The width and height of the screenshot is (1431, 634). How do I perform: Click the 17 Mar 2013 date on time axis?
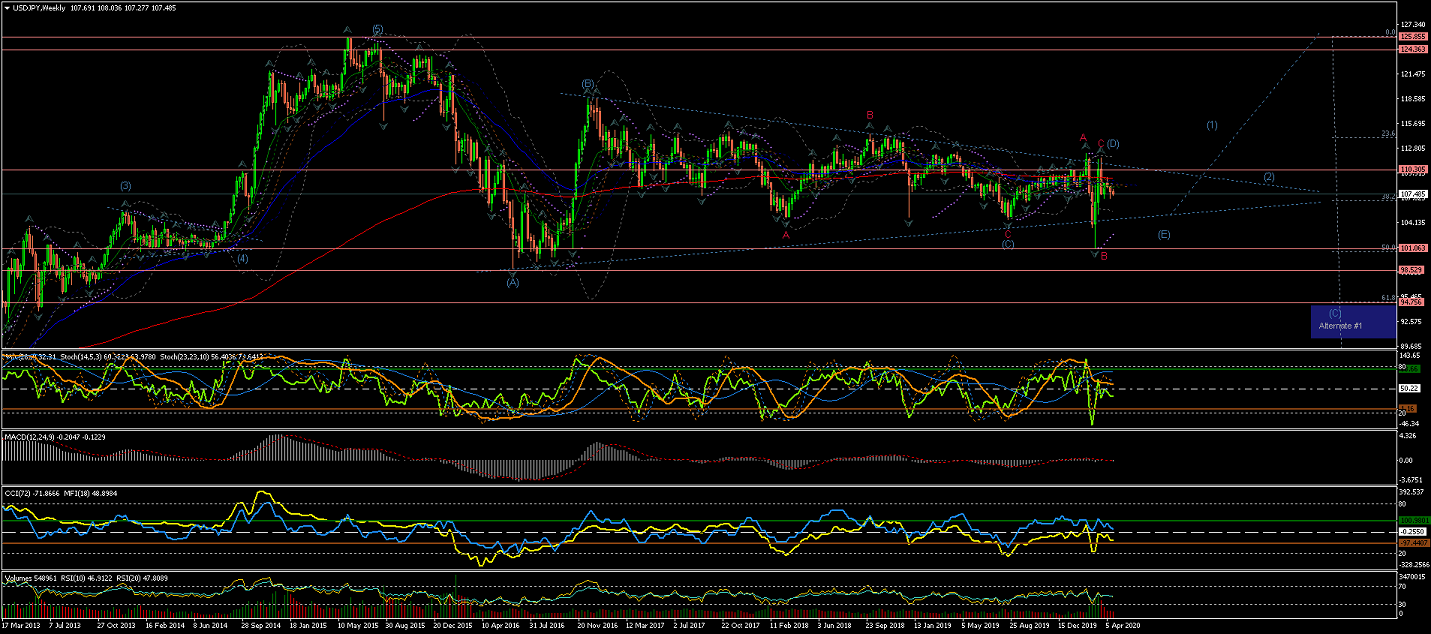(x=22, y=626)
